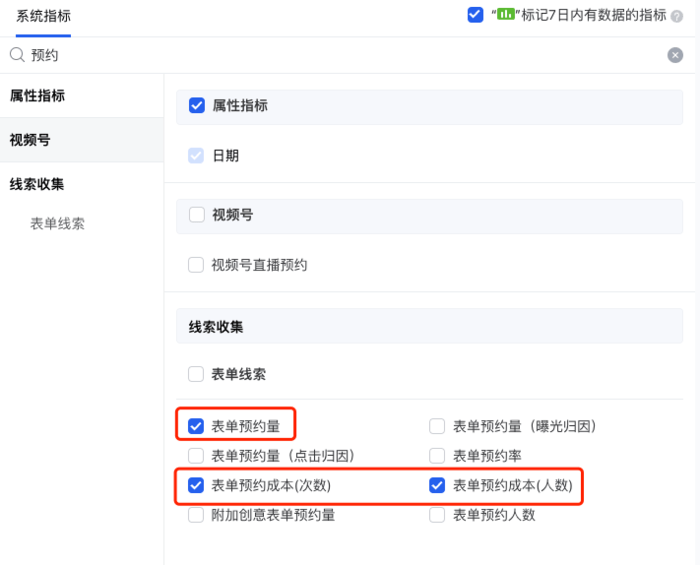
Task: Uncheck the 表单预约量 metric
Action: (197, 427)
